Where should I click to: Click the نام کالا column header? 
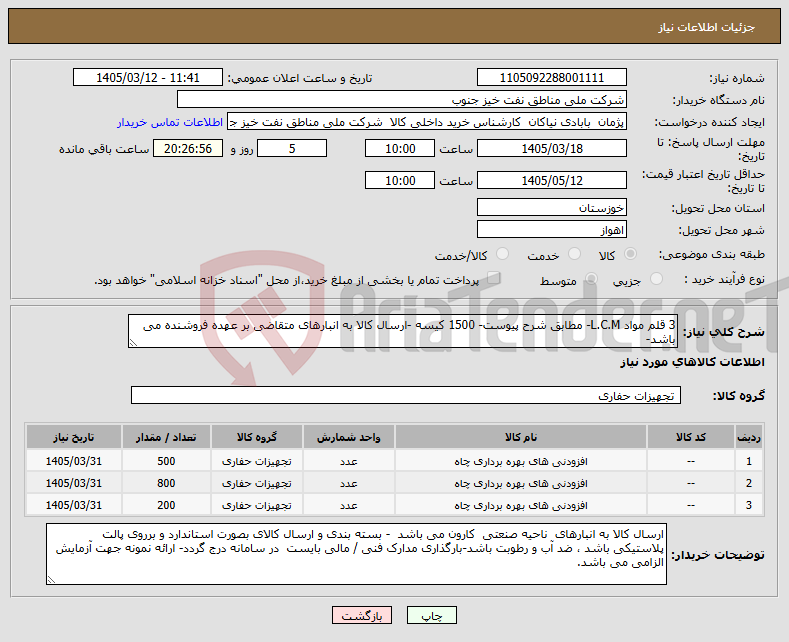click(521, 437)
